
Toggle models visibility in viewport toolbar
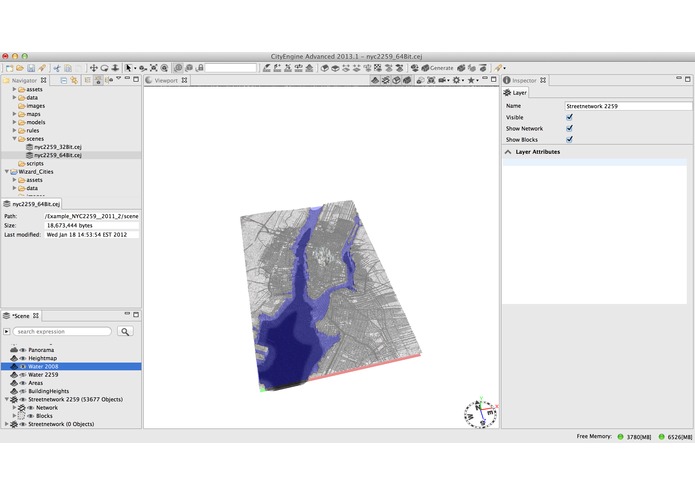point(407,80)
